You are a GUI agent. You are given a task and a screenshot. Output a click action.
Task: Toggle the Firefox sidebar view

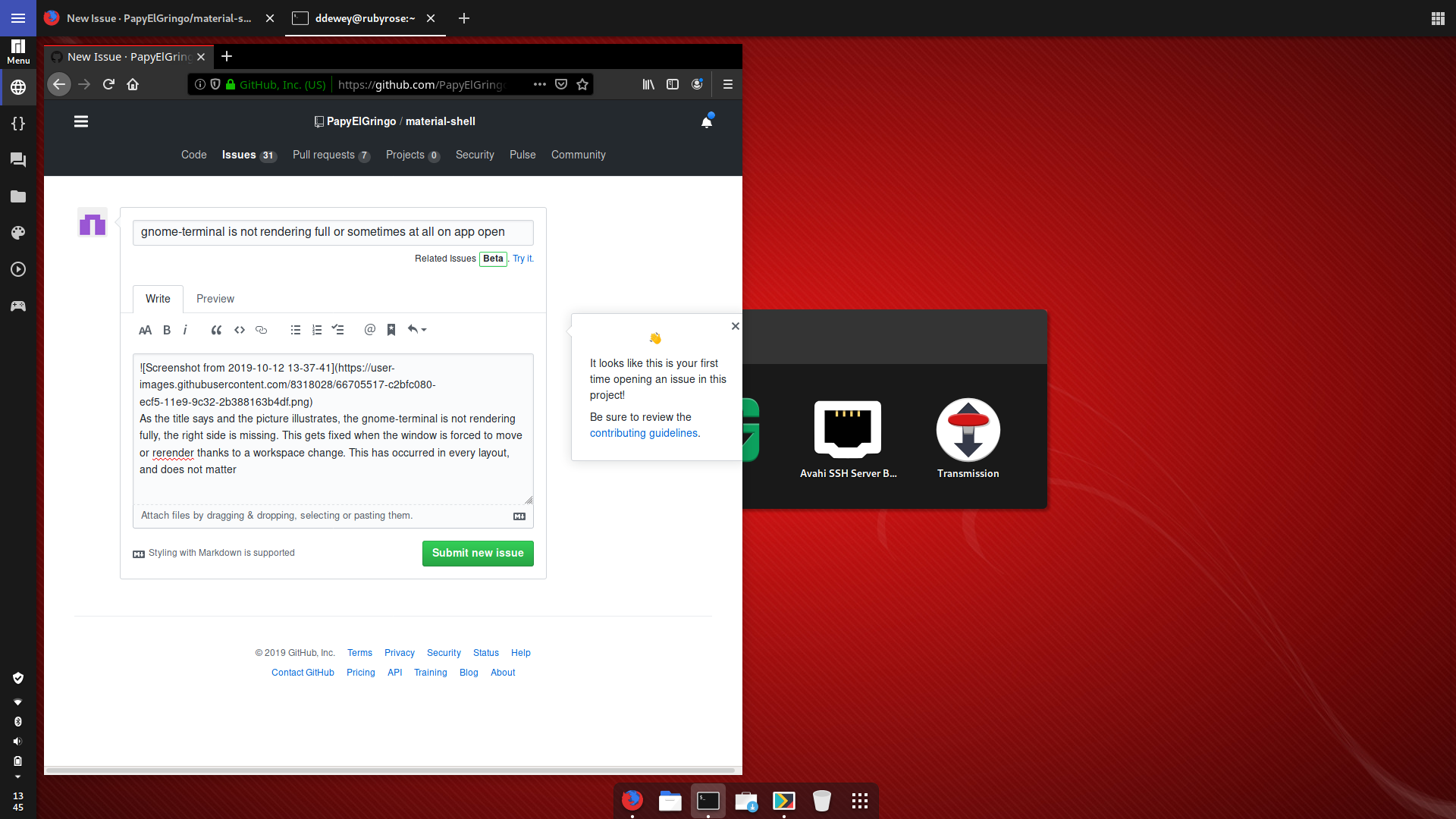click(673, 84)
